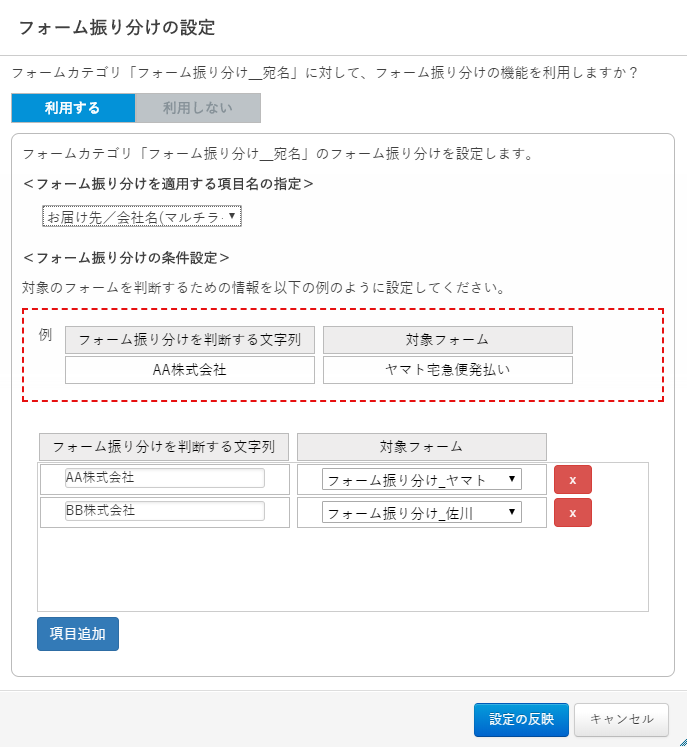Click the table's フォーム振り分けを判断する文字列 column header
687x747 pixels.
[164, 447]
